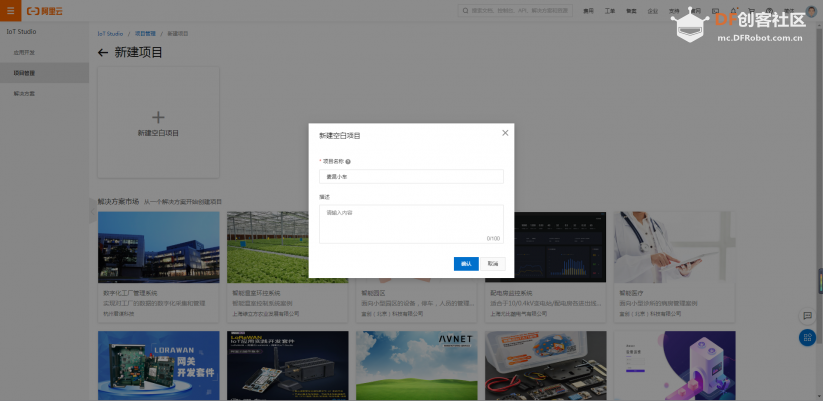Click the 新建空白项目 card label
823x401 pixels.
pos(159,133)
